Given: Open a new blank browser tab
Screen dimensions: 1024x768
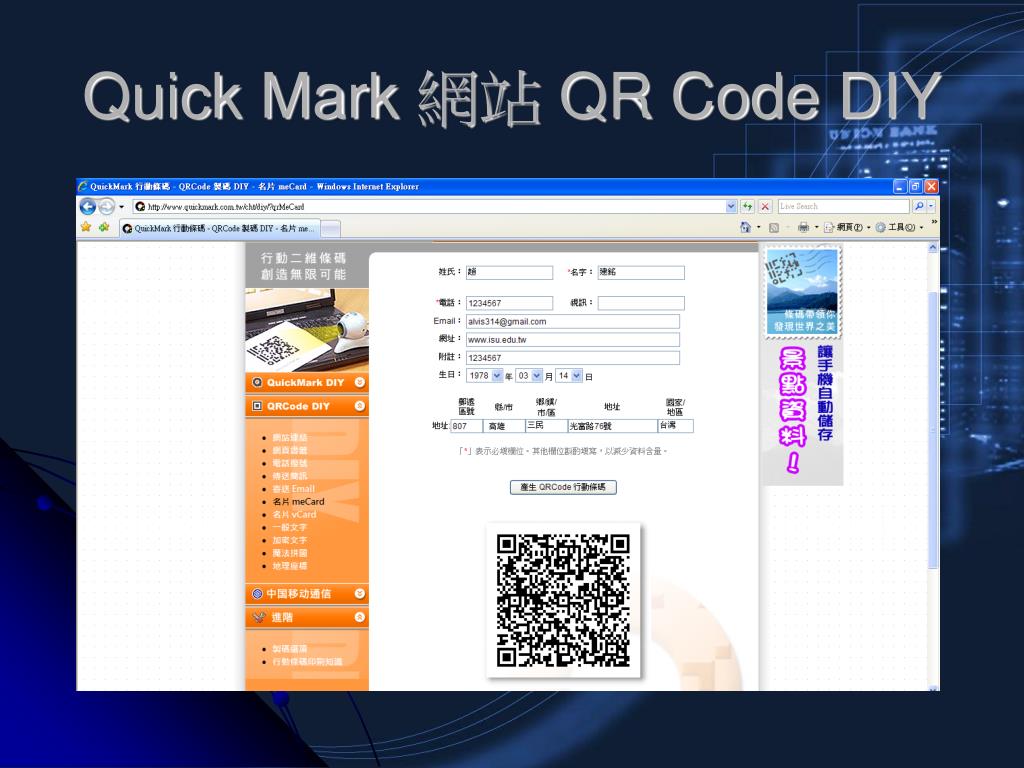Looking at the screenshot, I should point(330,229).
